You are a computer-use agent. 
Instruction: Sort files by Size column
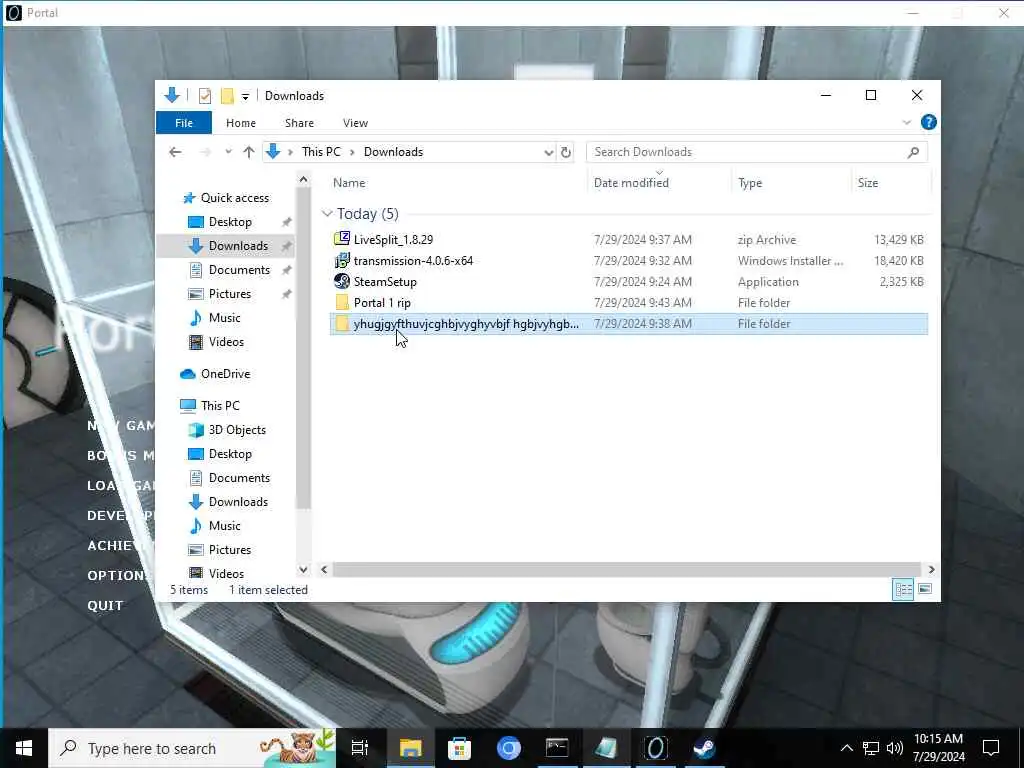[867, 183]
